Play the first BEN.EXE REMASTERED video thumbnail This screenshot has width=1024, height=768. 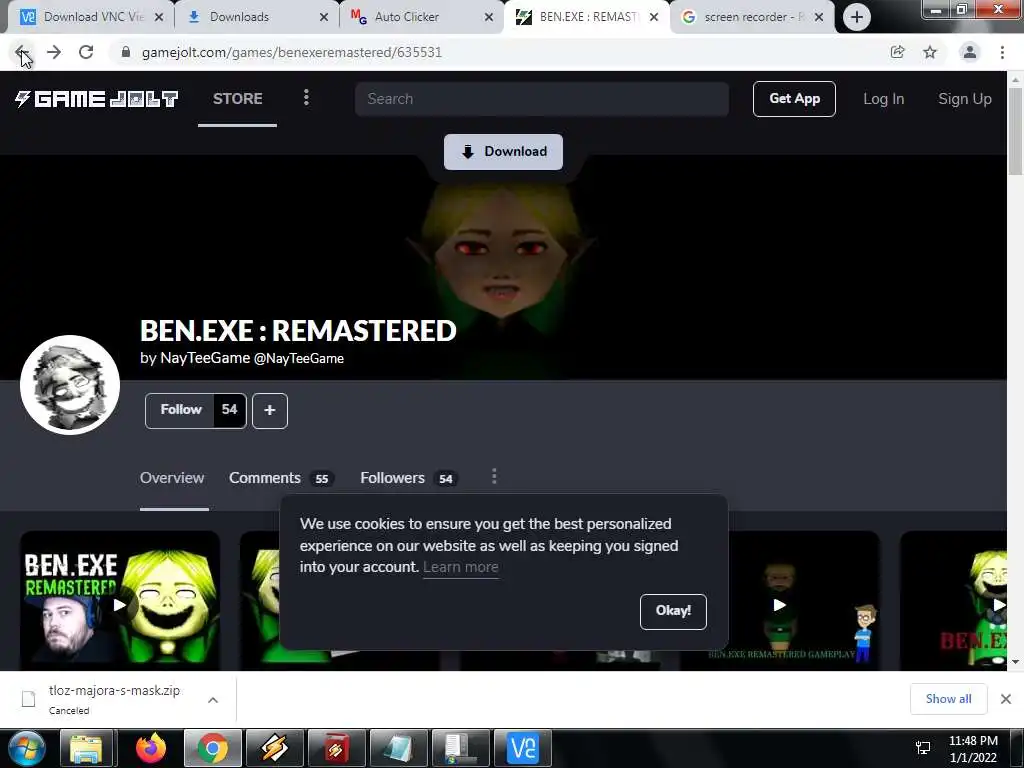tap(120, 605)
